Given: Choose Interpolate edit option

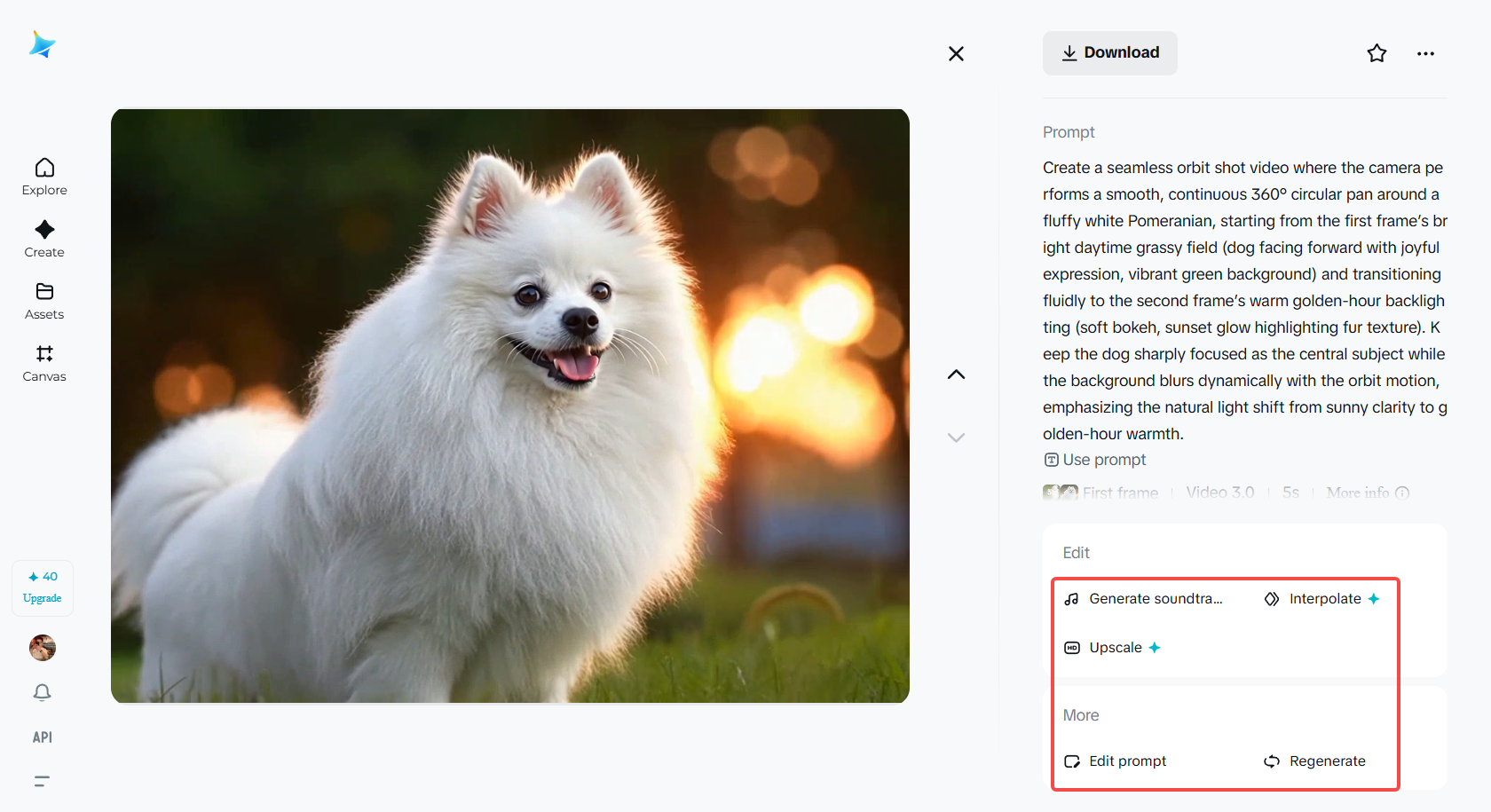Looking at the screenshot, I should 1323,599.
